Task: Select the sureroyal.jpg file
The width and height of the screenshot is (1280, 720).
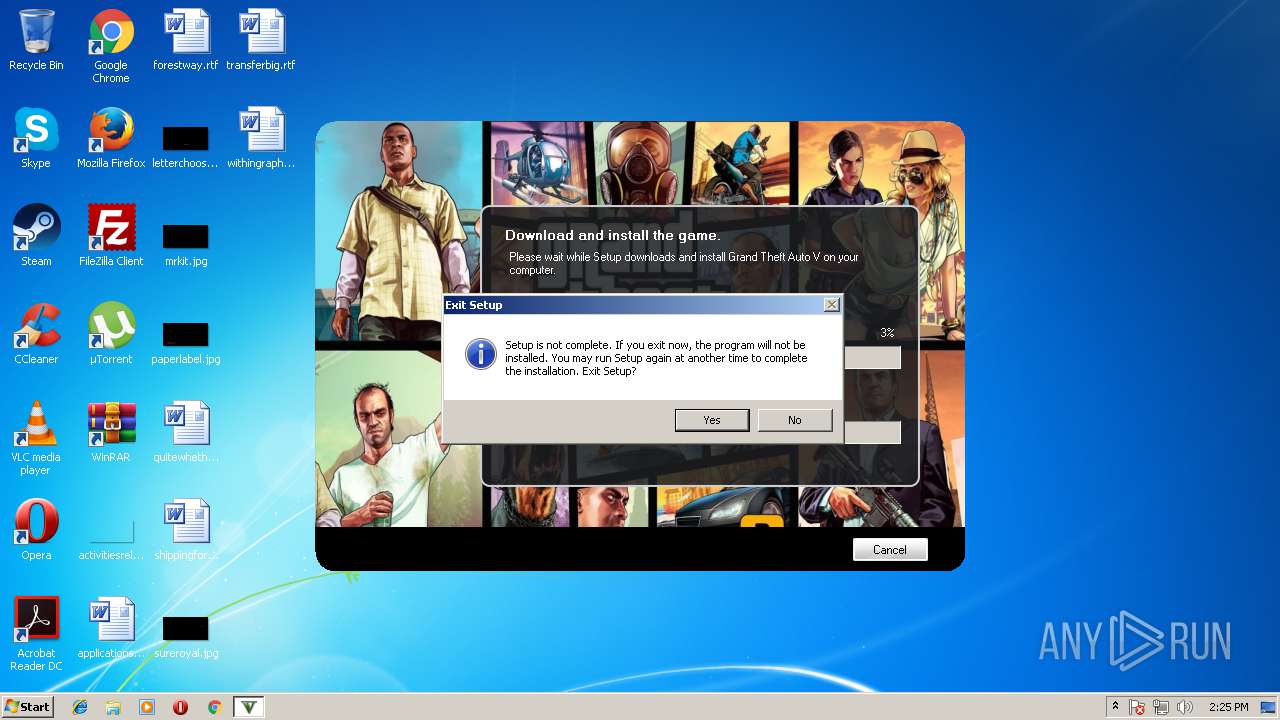Action: (x=186, y=635)
